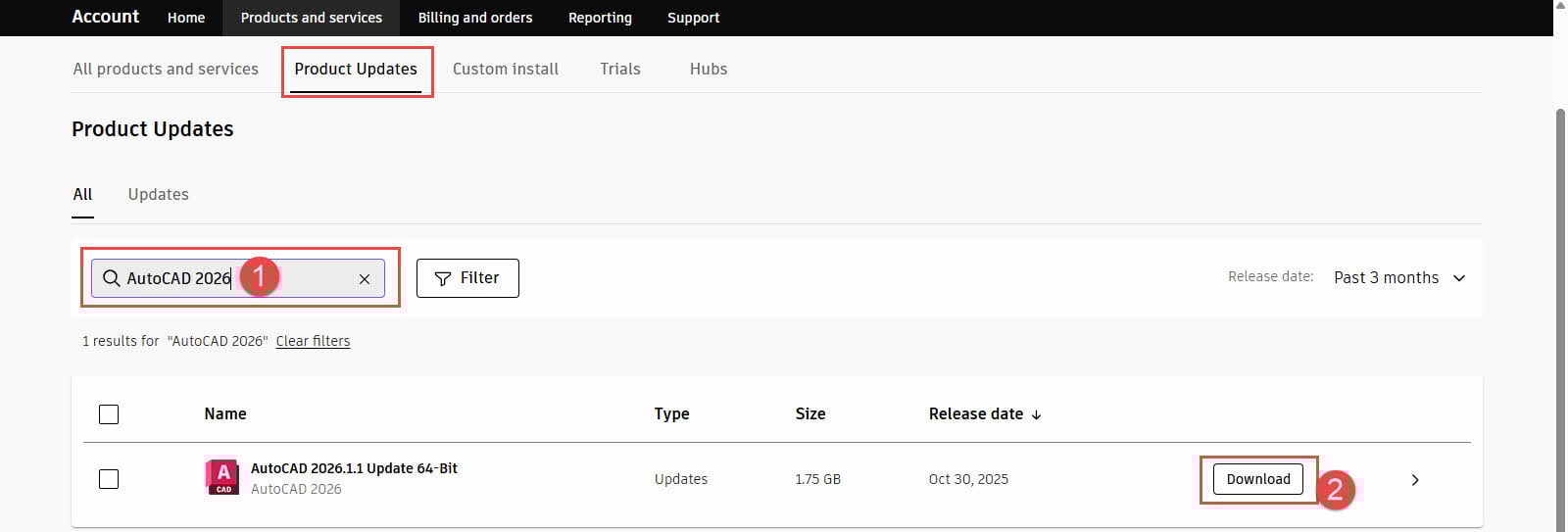This screenshot has width=1568, height=532.
Task: Click AutoCAD 2026.1.1 Update 64-Bit name
Action: click(x=354, y=468)
